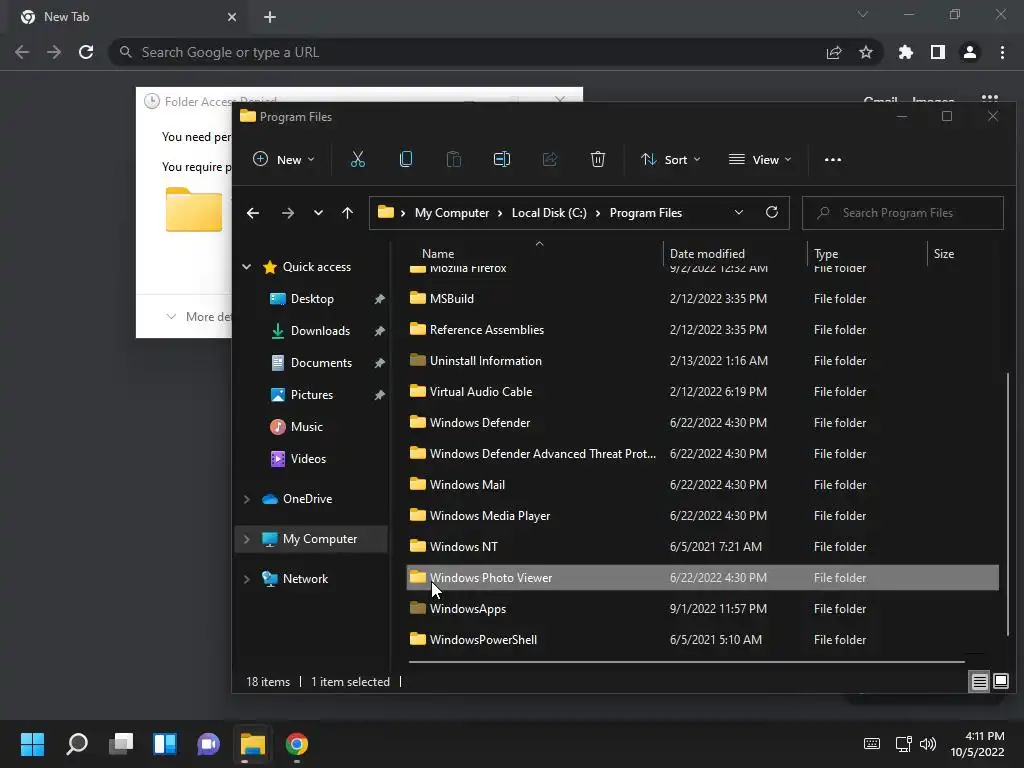The width and height of the screenshot is (1024, 768).
Task: Open the See more three-dots menu
Action: tap(833, 159)
